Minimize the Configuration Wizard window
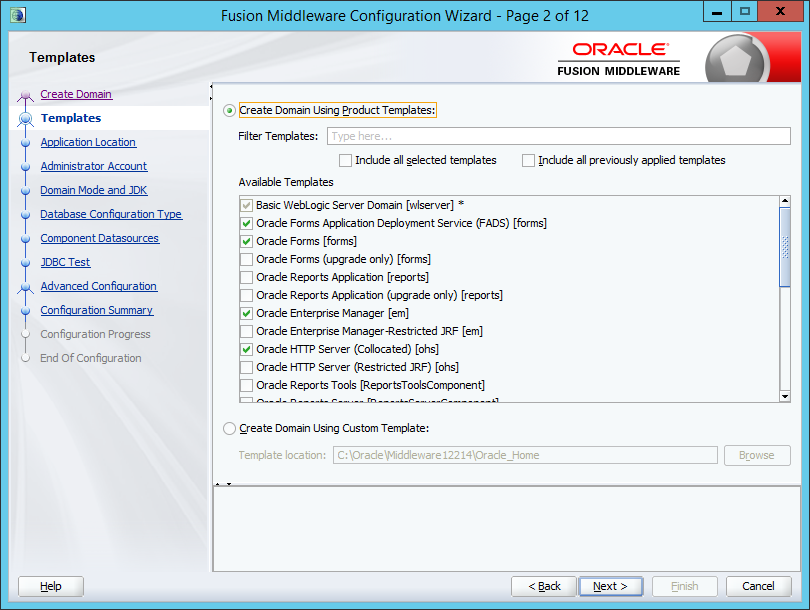810x610 pixels. click(717, 12)
